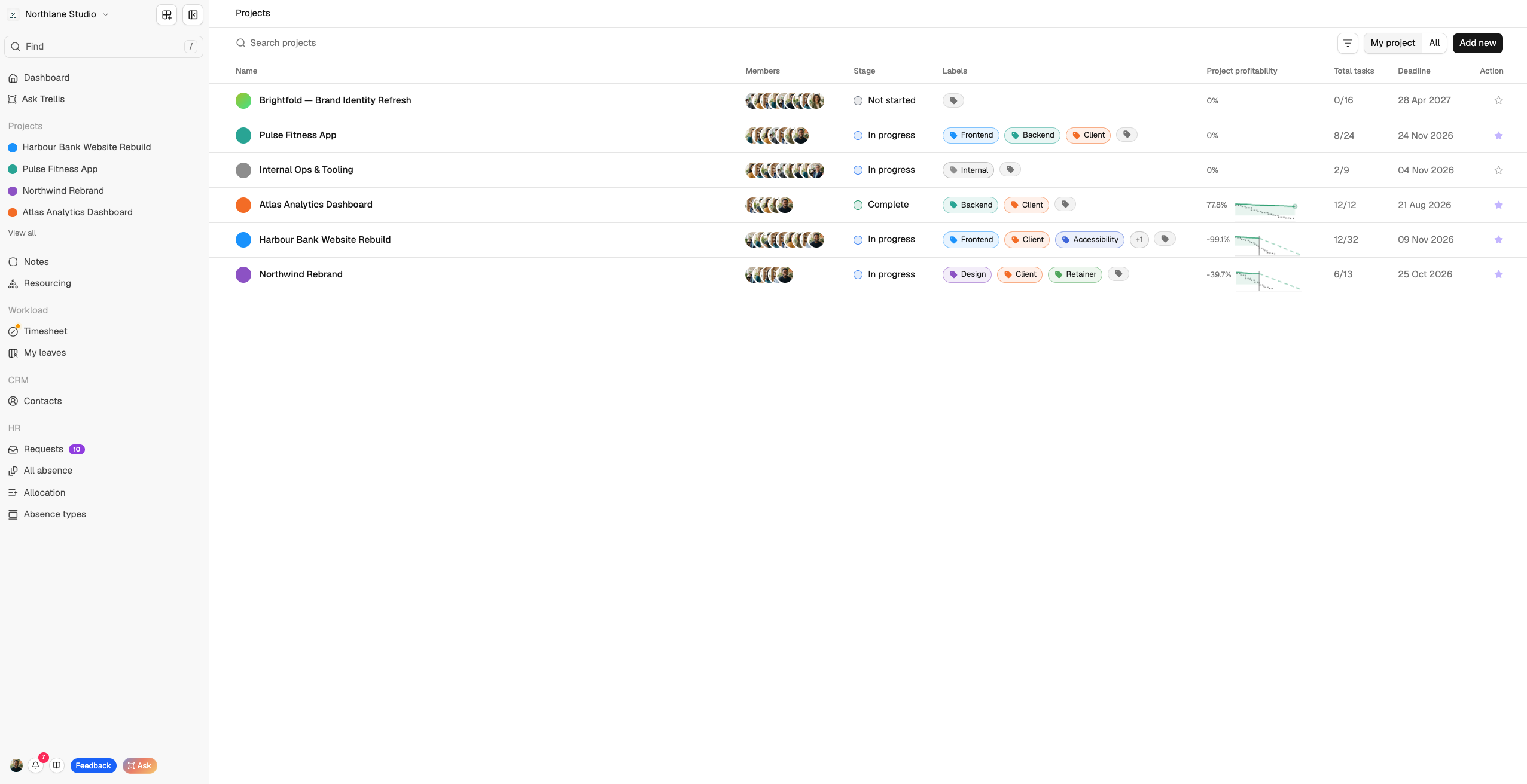Switch to the My project tab
This screenshot has width=1527, height=784.
coord(1392,43)
